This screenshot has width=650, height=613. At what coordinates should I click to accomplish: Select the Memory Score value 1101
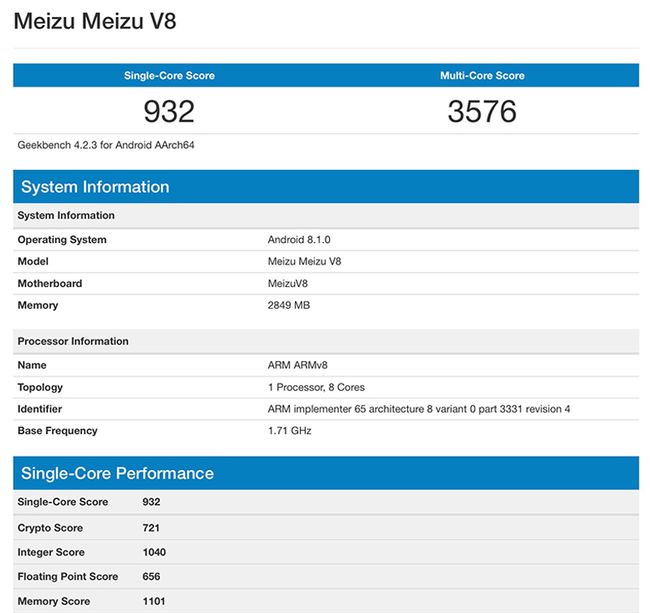pyautogui.click(x=153, y=601)
